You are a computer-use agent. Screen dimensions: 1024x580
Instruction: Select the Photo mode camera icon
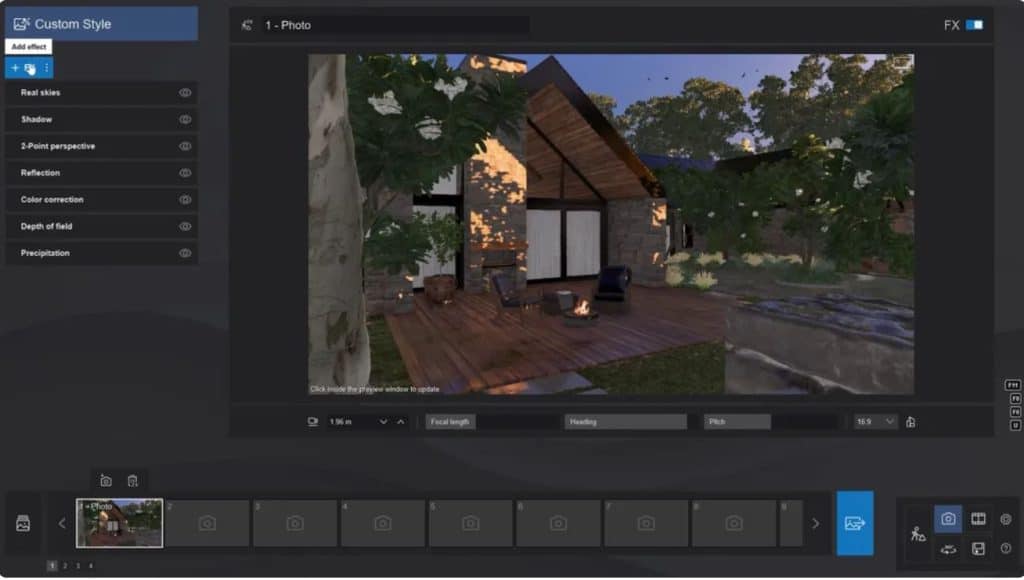[948, 518]
